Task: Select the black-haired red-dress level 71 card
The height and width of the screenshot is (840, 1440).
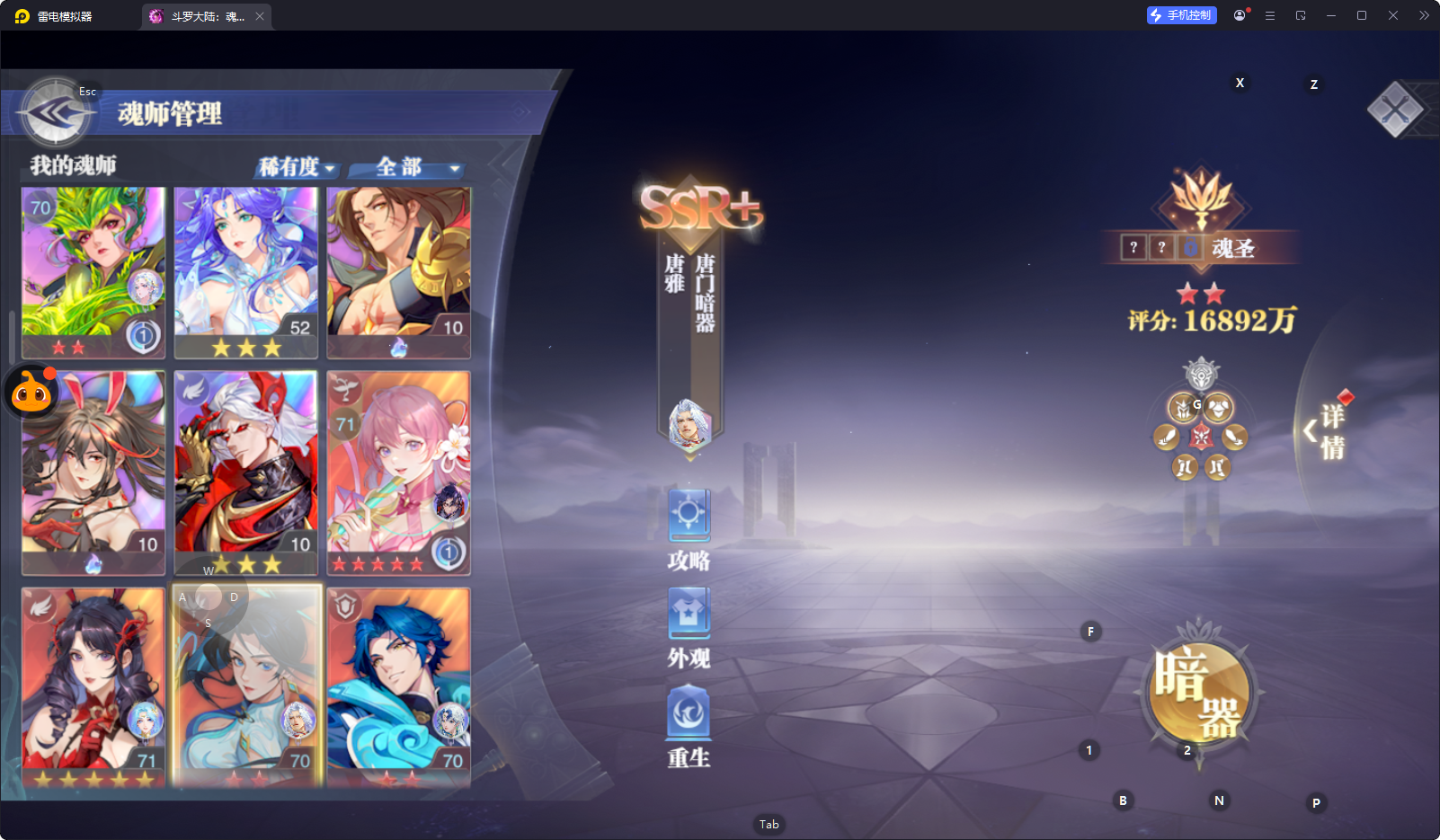Action: tap(93, 687)
